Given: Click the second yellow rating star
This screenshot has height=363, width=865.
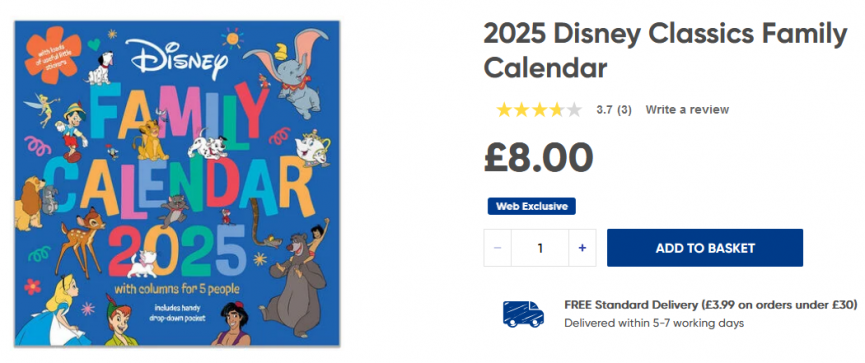Looking at the screenshot, I should (x=521, y=110).
